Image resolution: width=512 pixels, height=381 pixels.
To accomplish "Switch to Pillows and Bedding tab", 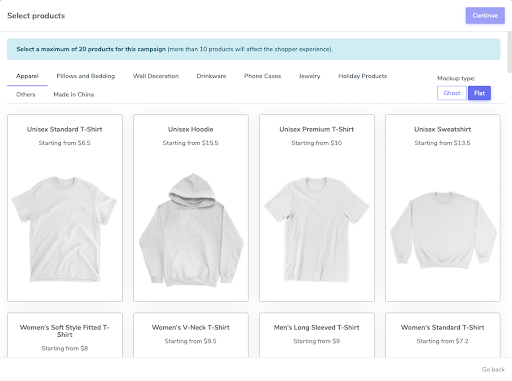I will click(86, 76).
